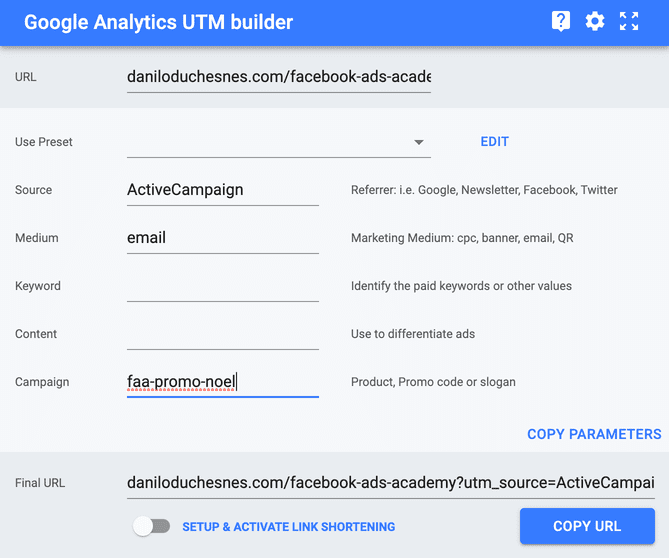The width and height of the screenshot is (669, 558).
Task: Click the Use Preset label
Action: (44, 142)
